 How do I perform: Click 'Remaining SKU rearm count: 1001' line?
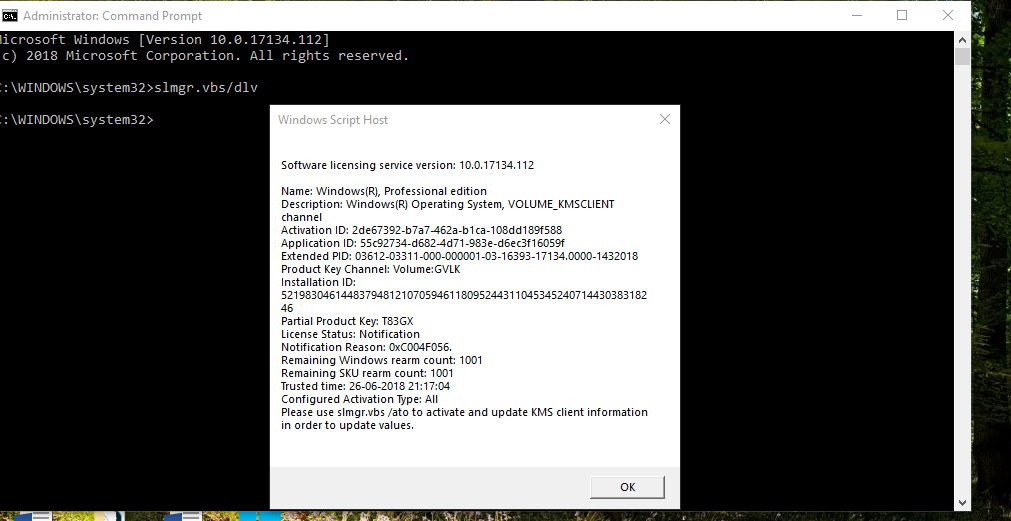(368, 373)
